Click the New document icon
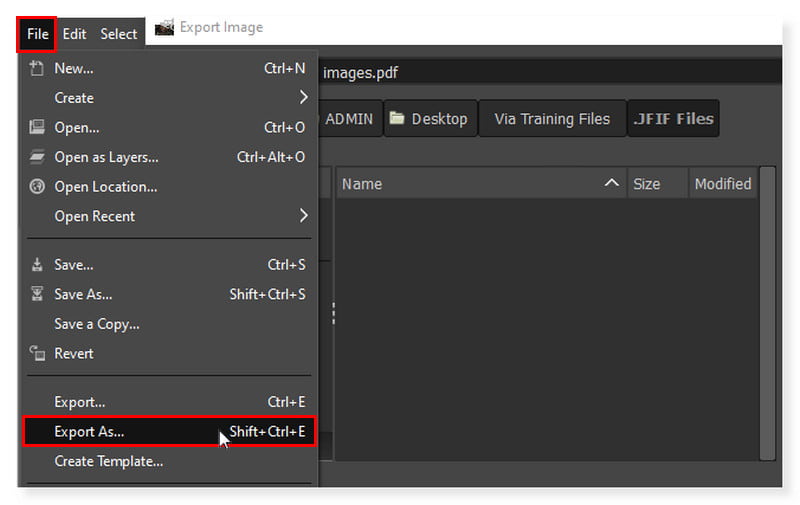 pos(36,68)
